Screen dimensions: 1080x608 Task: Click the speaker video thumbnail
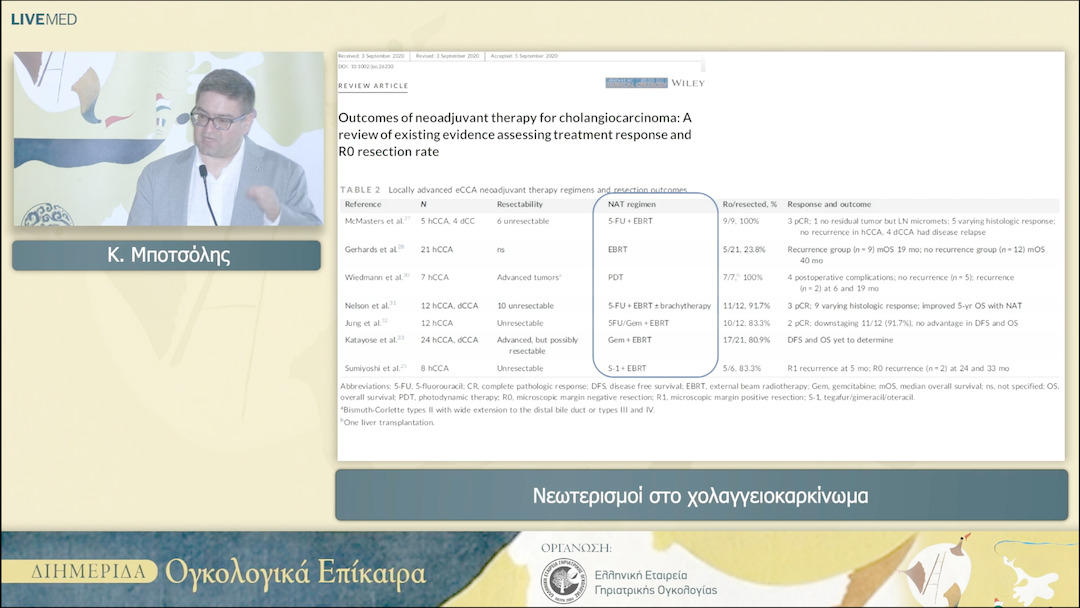click(169, 139)
